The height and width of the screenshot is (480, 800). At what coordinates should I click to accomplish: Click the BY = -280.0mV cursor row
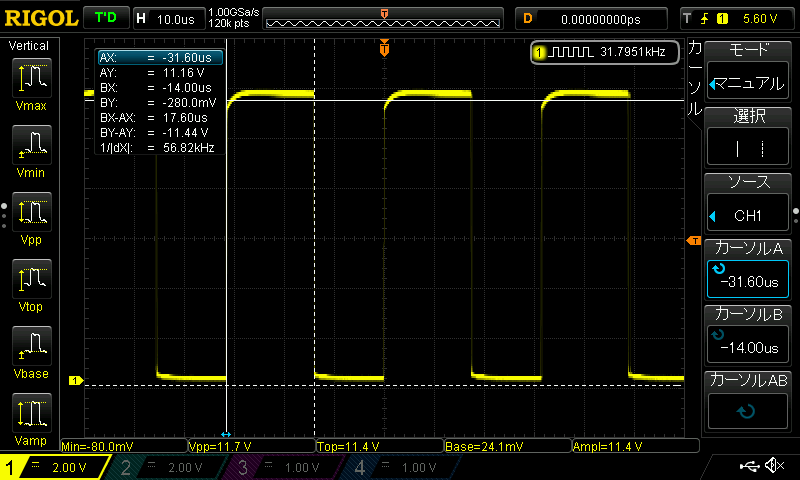tap(160, 103)
